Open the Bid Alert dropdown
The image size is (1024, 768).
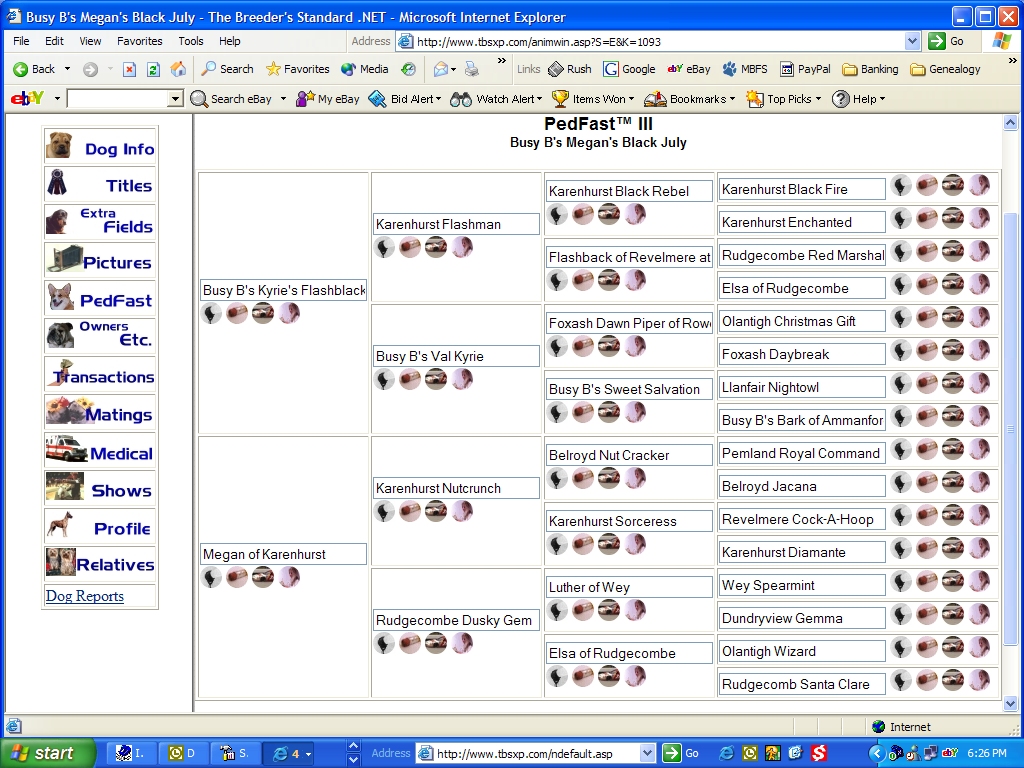tap(405, 99)
